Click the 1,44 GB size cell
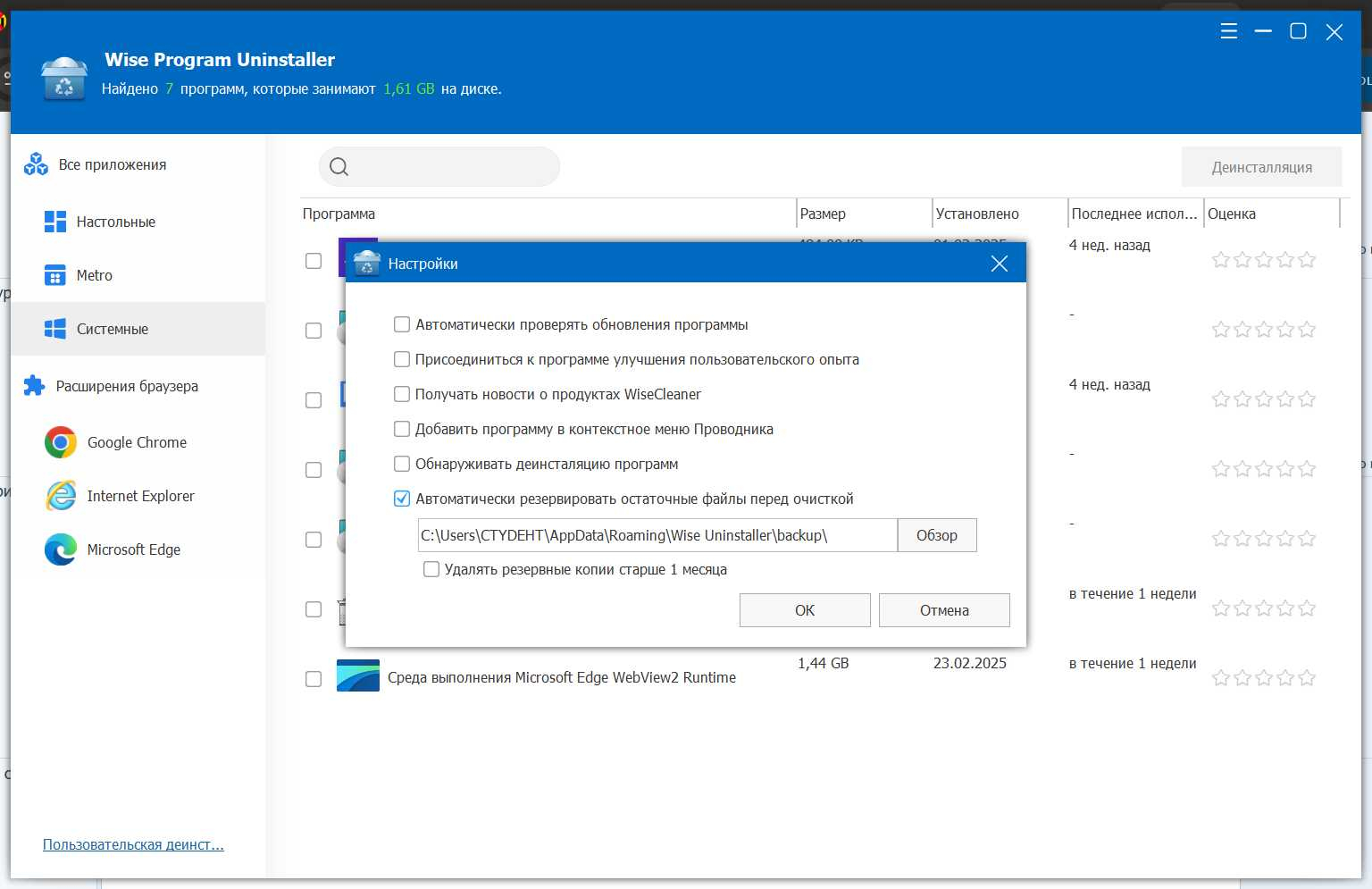 coord(824,663)
